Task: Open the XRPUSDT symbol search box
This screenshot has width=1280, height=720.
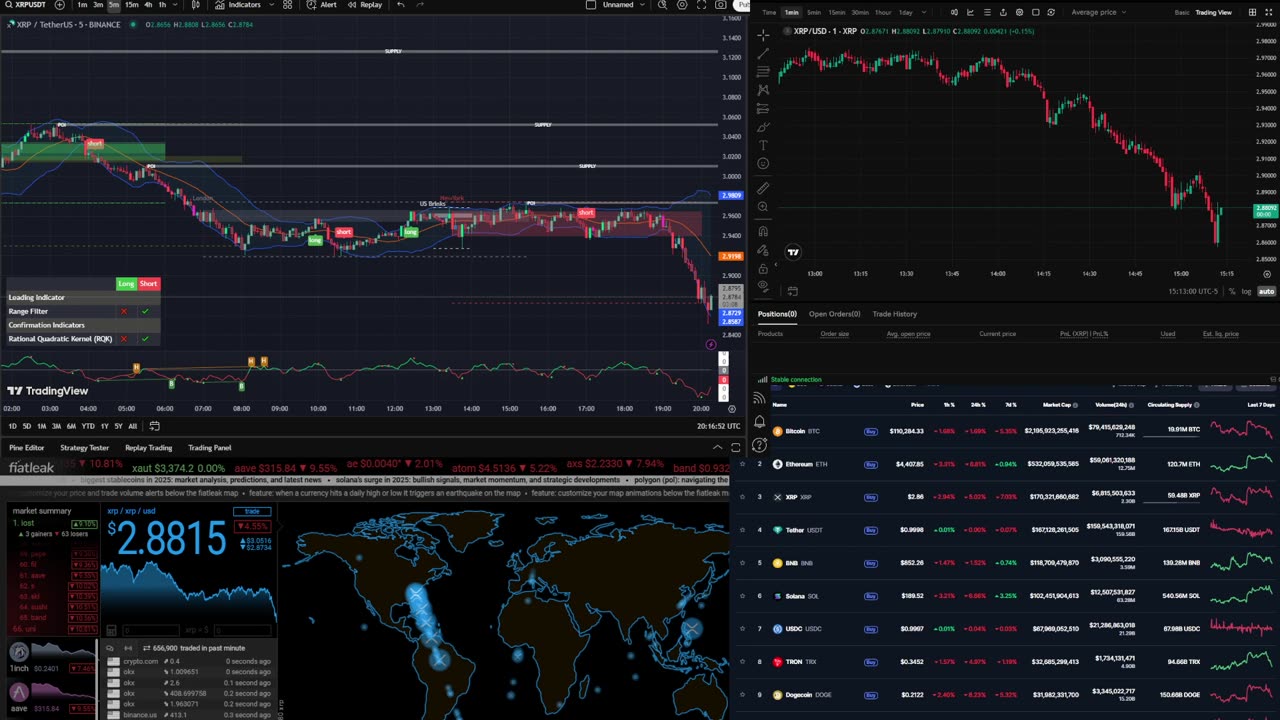Action: [24, 5]
